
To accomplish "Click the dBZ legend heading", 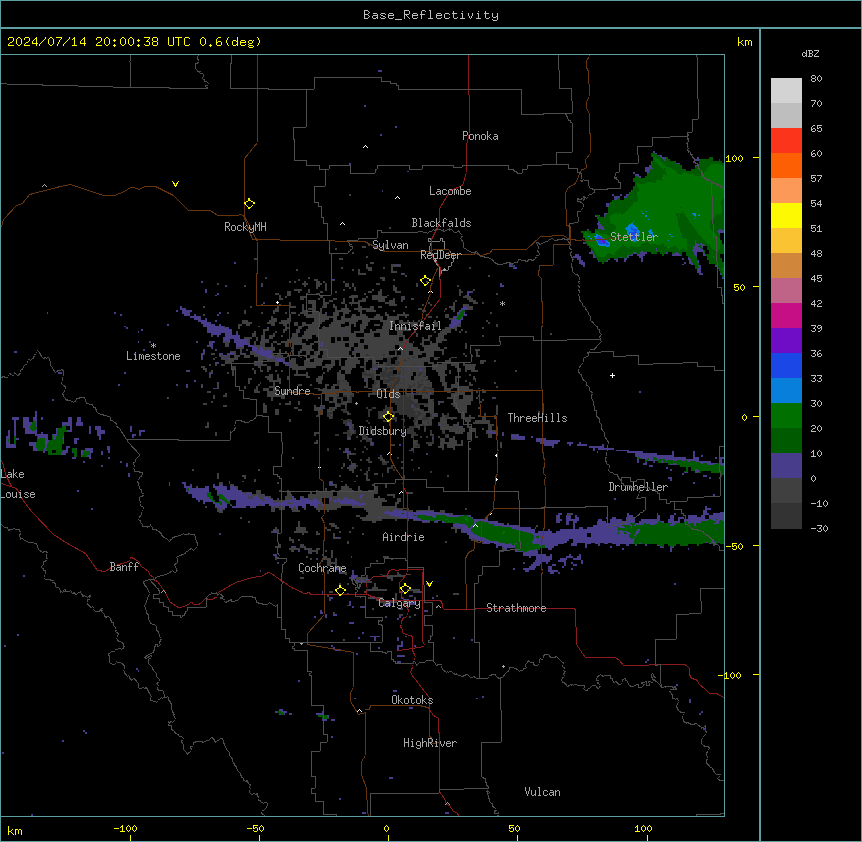I will (x=810, y=53).
